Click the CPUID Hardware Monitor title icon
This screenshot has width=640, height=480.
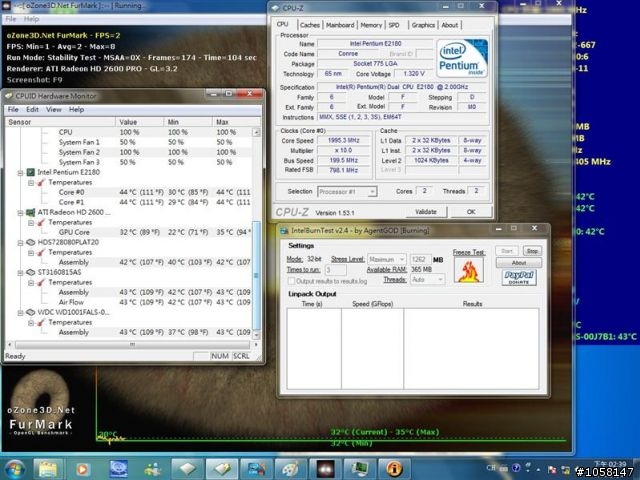coord(9,96)
